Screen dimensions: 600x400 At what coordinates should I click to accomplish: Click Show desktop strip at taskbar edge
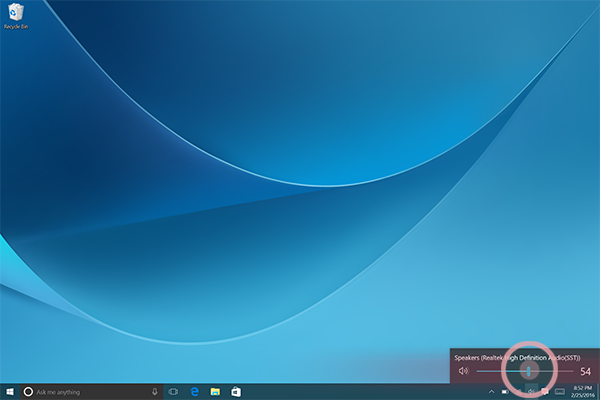598,392
